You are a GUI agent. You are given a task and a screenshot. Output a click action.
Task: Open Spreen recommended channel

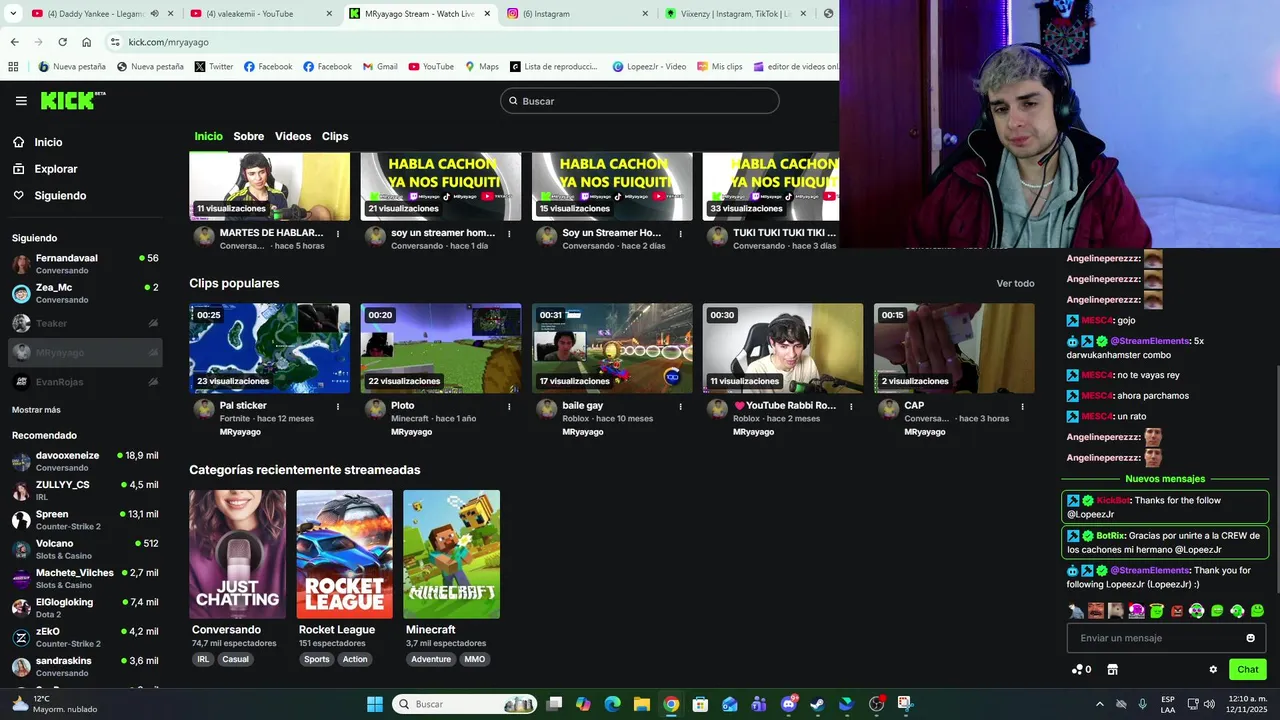[x=85, y=520]
